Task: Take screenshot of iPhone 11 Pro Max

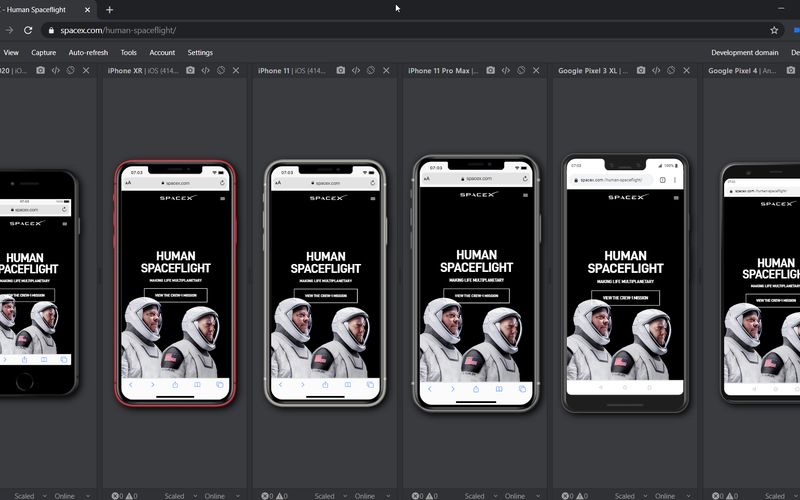Action: (490, 70)
